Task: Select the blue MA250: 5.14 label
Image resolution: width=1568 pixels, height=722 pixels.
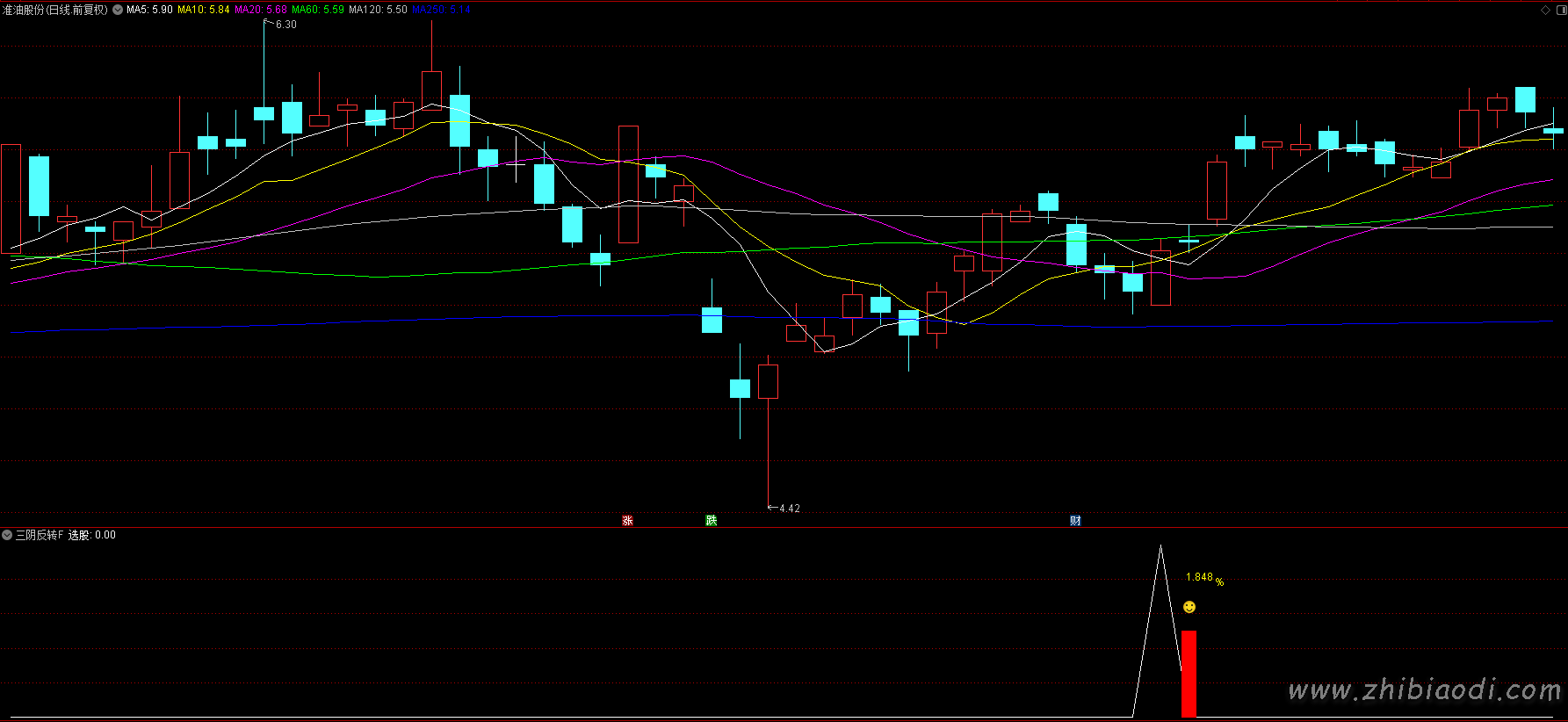Action: [x=442, y=10]
